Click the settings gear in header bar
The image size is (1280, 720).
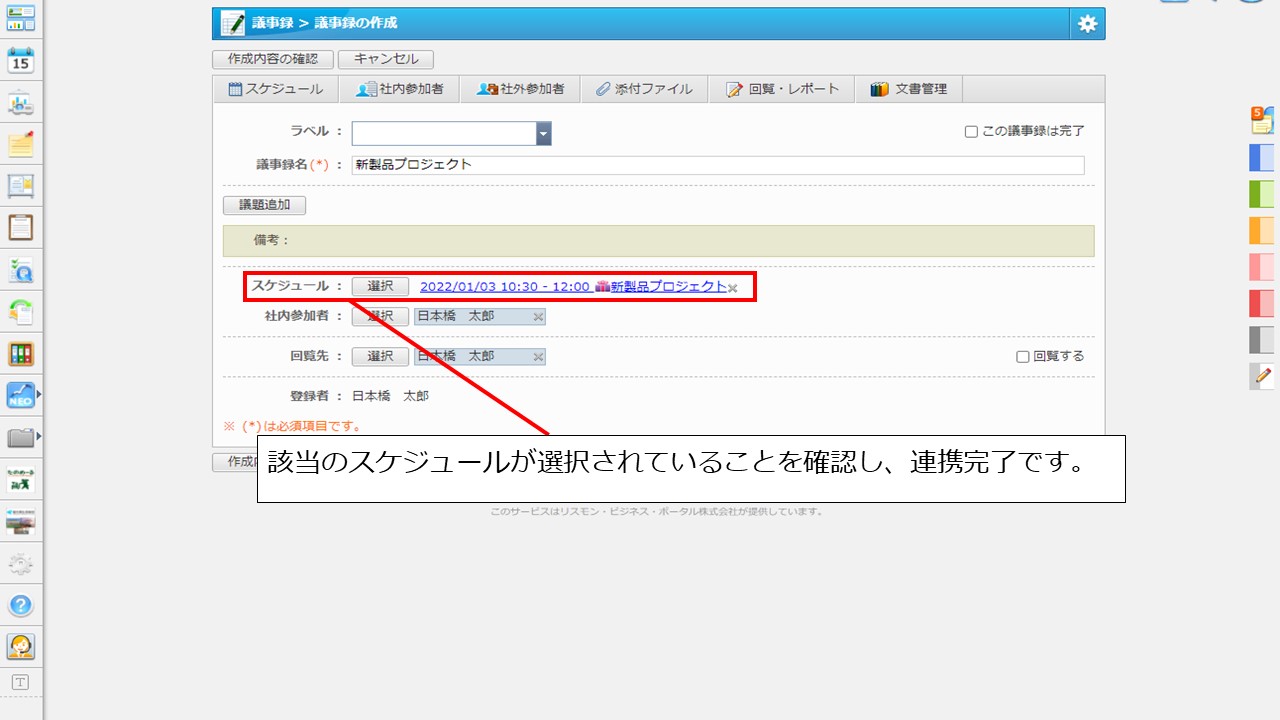pyautogui.click(x=1087, y=24)
